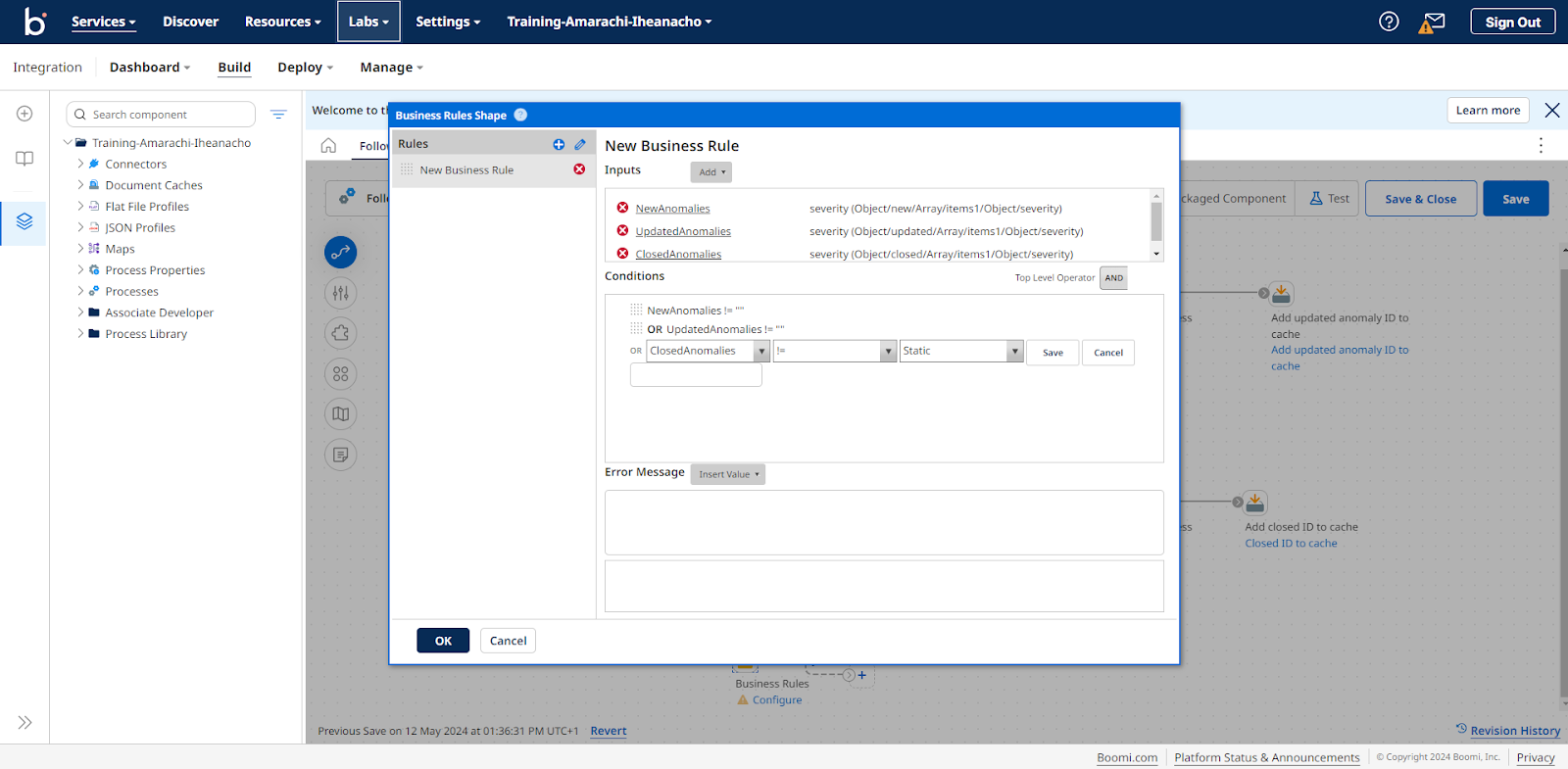Image resolution: width=1568 pixels, height=769 pixels.
Task: Click in the Error Message text area
Action: tap(884, 523)
